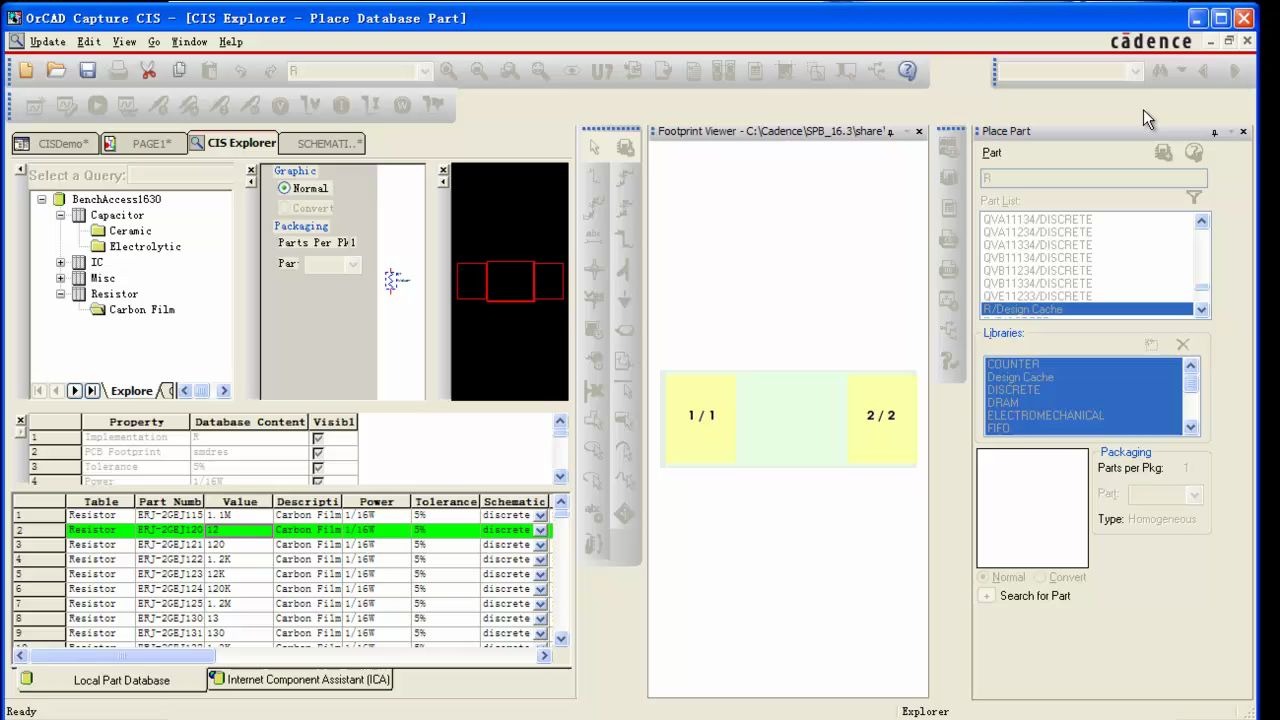Click the part search icon in Place Part
Image resolution: width=1280 pixels, height=720 pixels.
point(1163,152)
